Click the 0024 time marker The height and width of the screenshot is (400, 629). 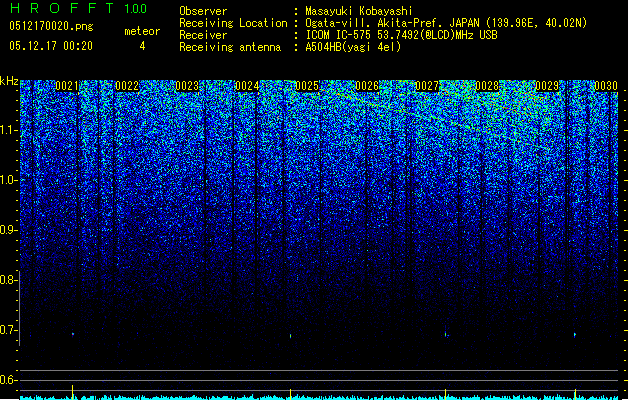coord(247,86)
